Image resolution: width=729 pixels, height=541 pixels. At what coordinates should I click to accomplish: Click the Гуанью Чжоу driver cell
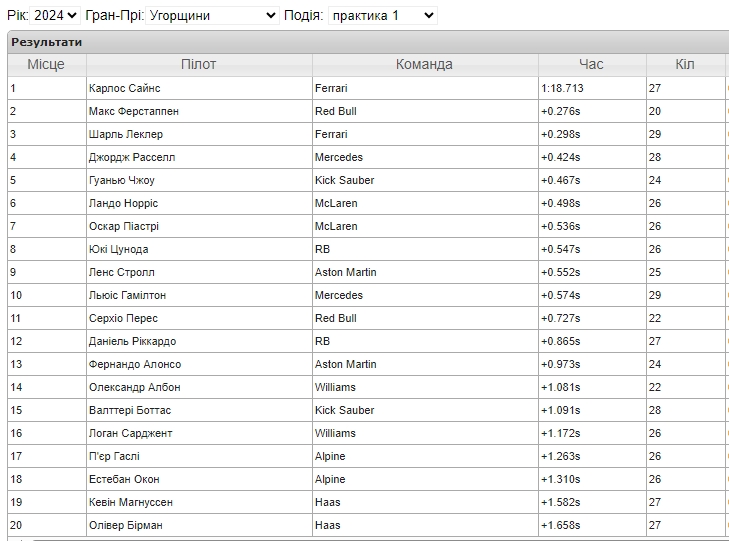[199, 180]
